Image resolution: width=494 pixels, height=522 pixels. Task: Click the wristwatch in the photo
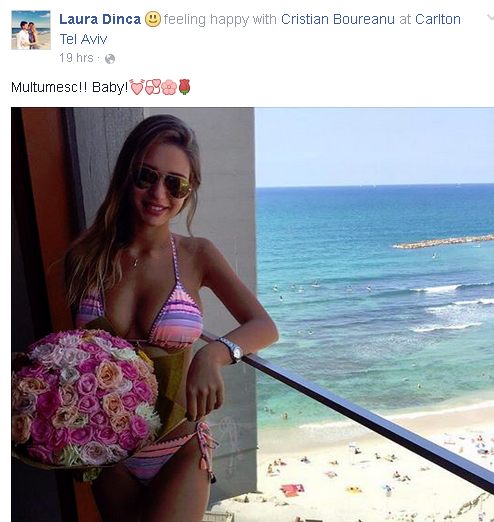click(232, 349)
